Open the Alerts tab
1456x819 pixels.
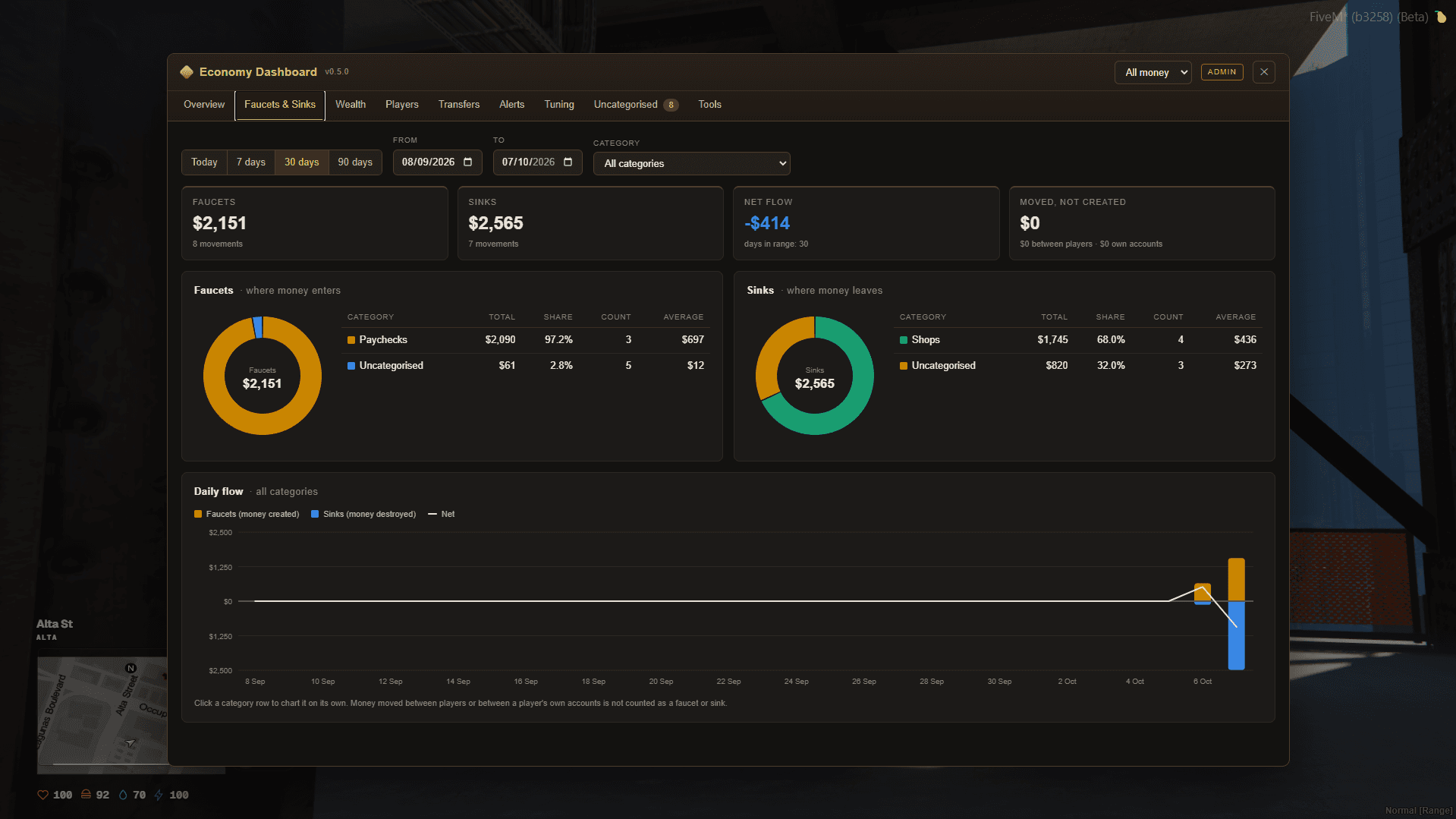(x=512, y=105)
